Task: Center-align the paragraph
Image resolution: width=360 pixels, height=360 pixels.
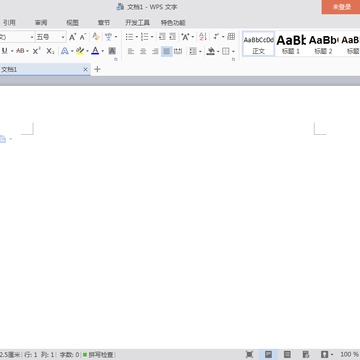Action: tap(143, 51)
